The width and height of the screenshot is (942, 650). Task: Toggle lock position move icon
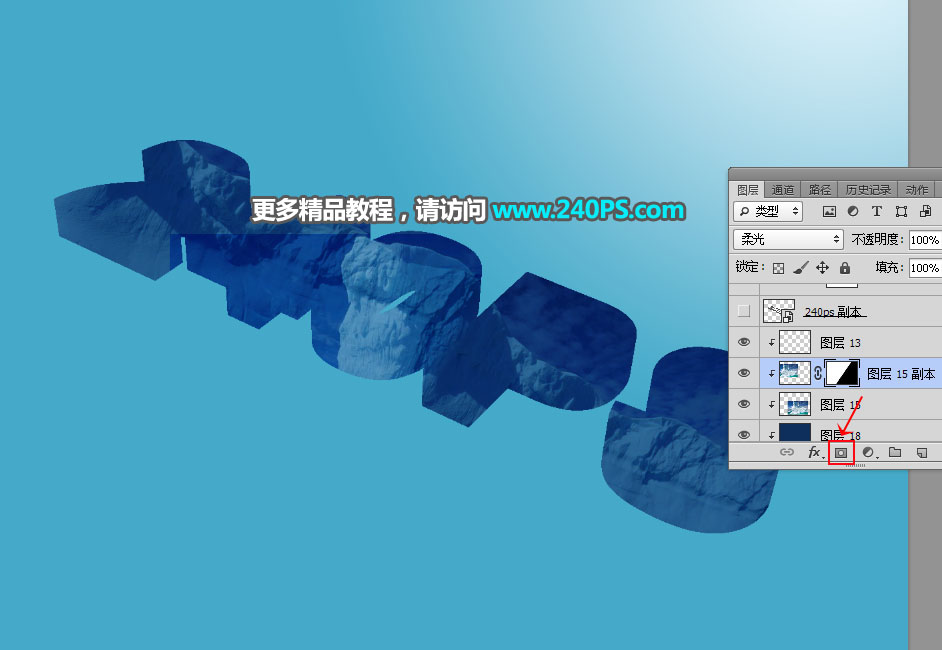[822, 268]
